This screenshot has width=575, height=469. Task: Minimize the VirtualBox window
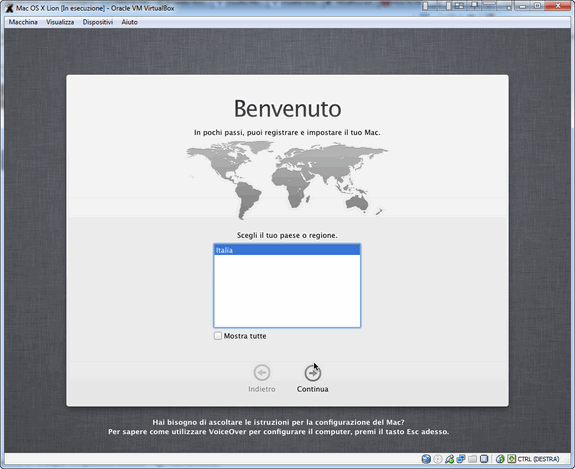(x=523, y=7)
